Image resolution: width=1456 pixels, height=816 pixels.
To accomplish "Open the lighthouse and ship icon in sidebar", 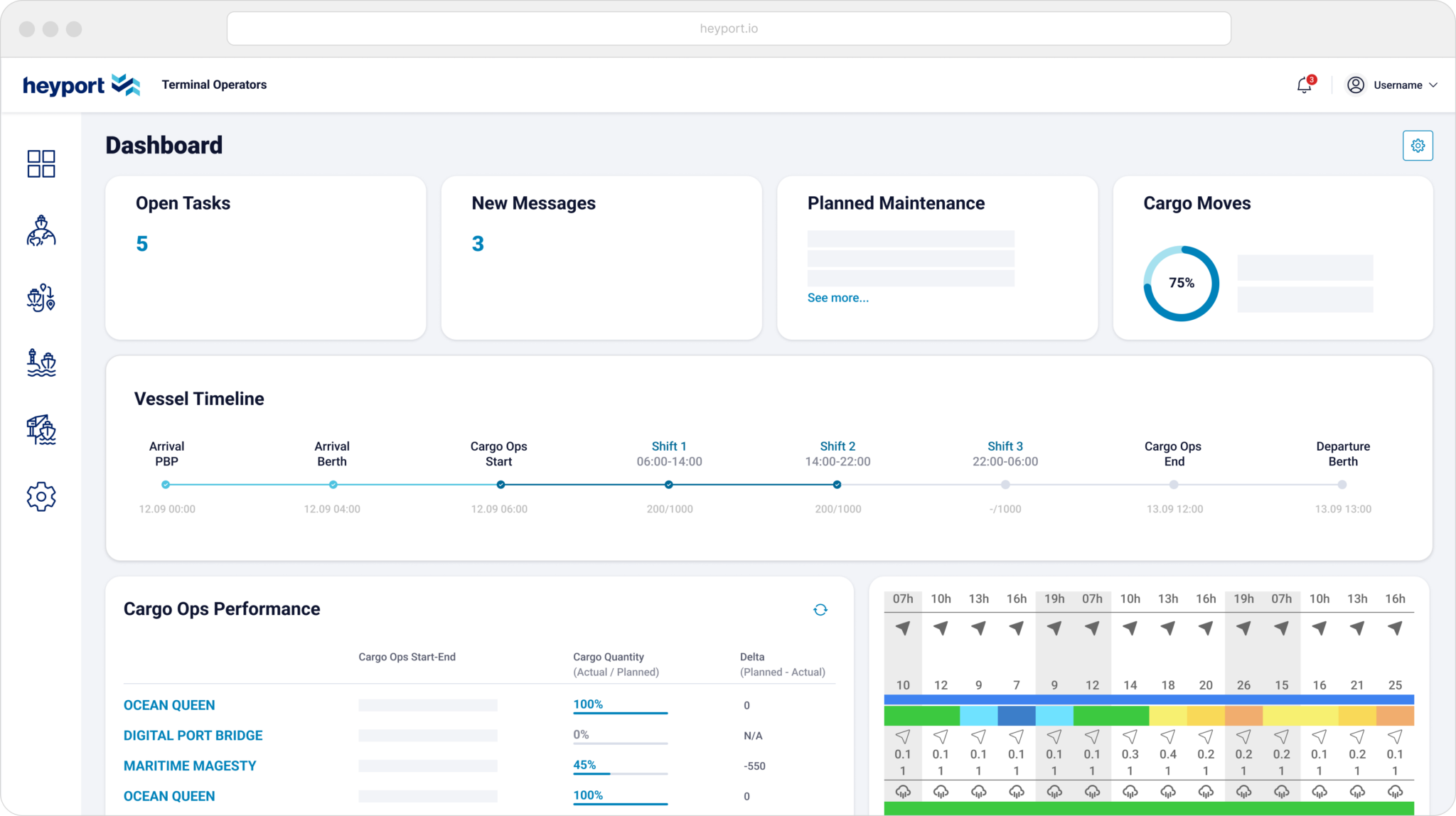I will point(41,363).
